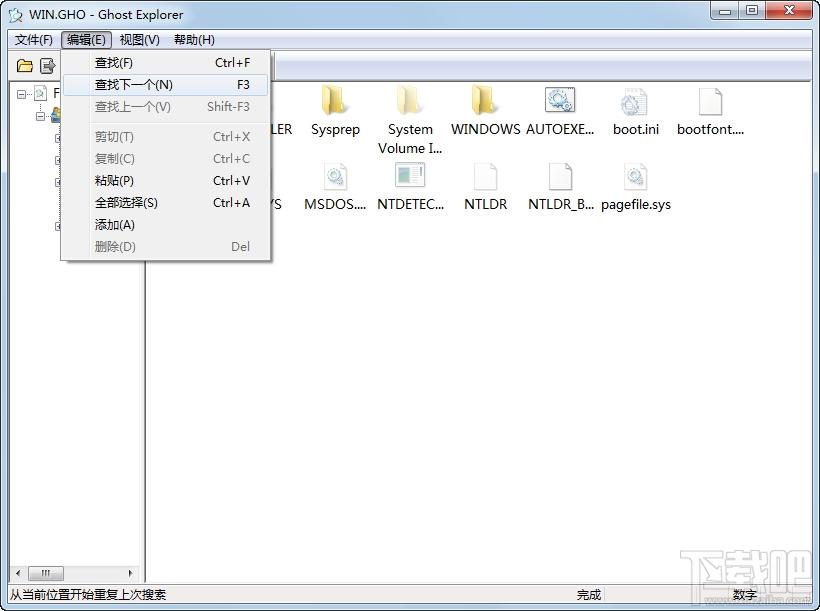Viewport: 820px width, 611px height.
Task: Click status bar text 从当前位置开始重复上次搜索
Action: click(88, 595)
